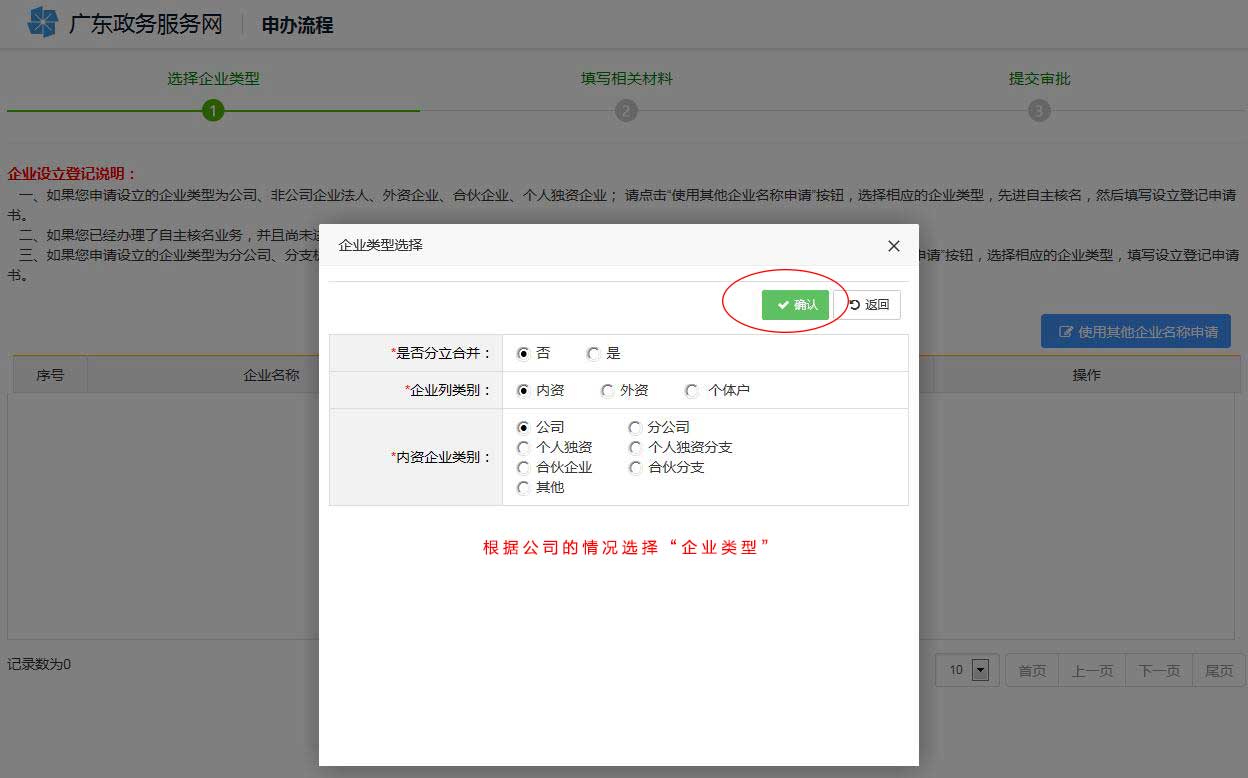Viewport: 1248px width, 778px height.
Task: Select the 个体户 radio option
Action: tap(690, 390)
